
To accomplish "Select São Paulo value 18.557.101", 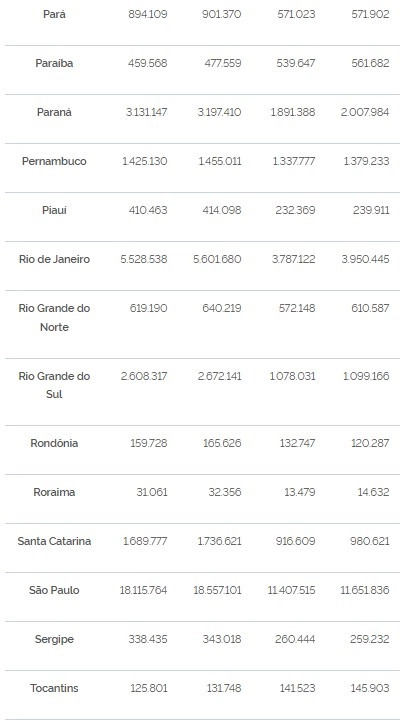I will [217, 590].
